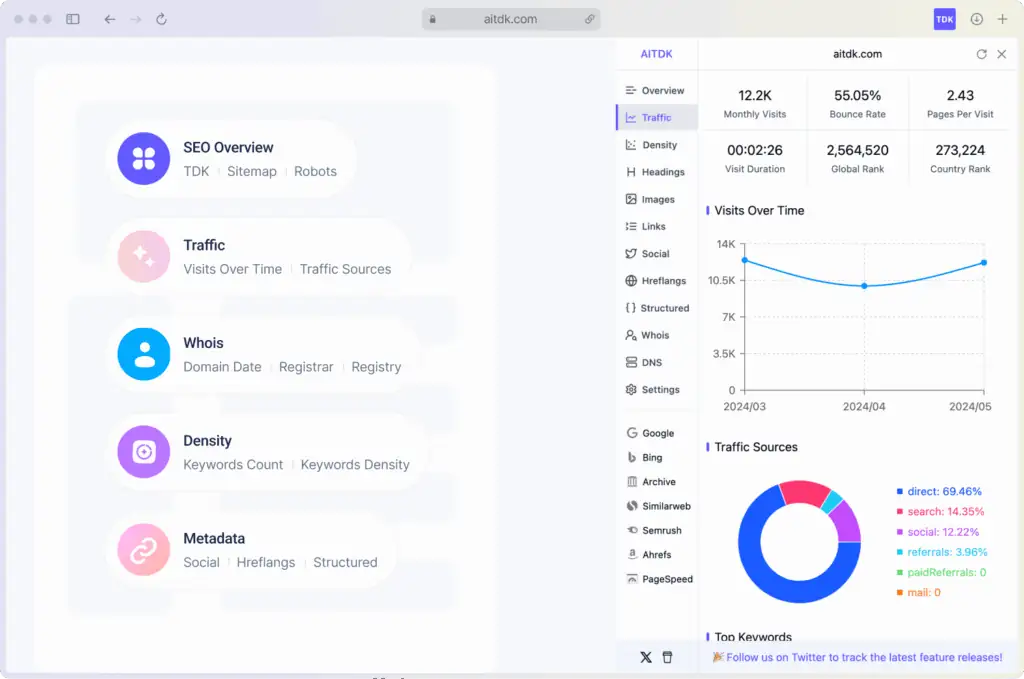
Task: Click the refresh icon in AITDK panel
Action: coord(981,54)
